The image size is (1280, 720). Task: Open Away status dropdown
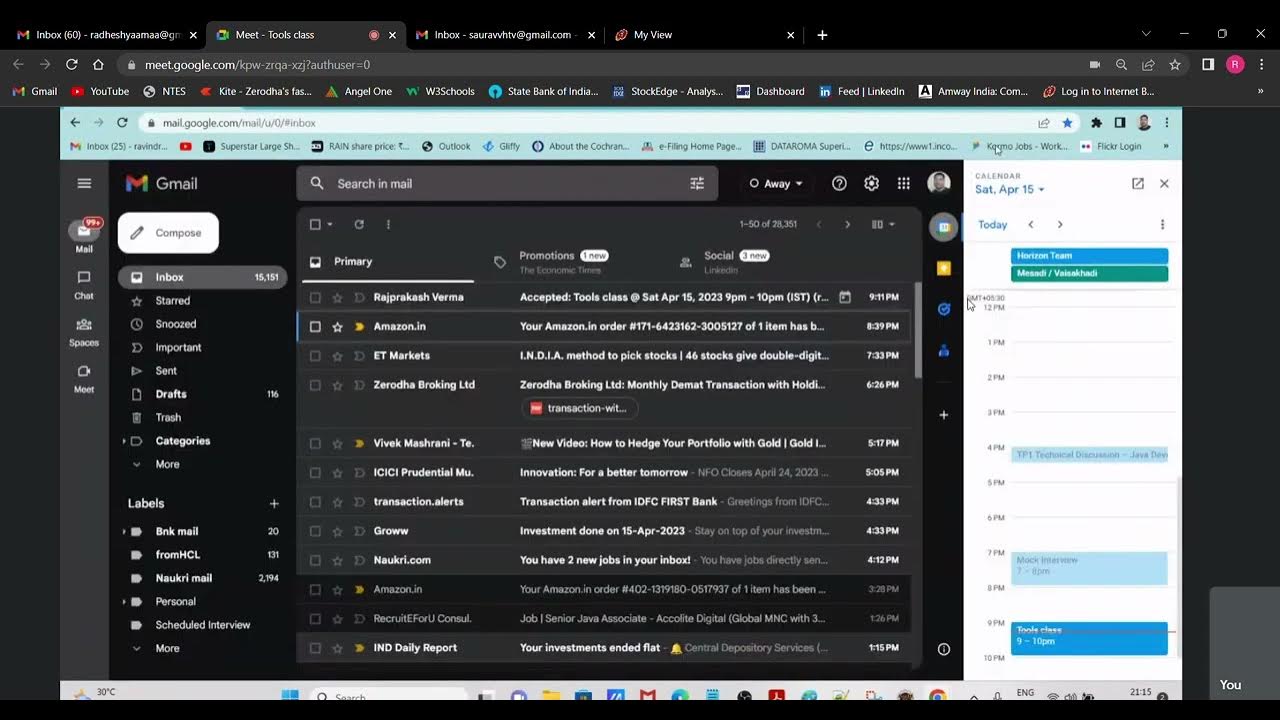[776, 183]
